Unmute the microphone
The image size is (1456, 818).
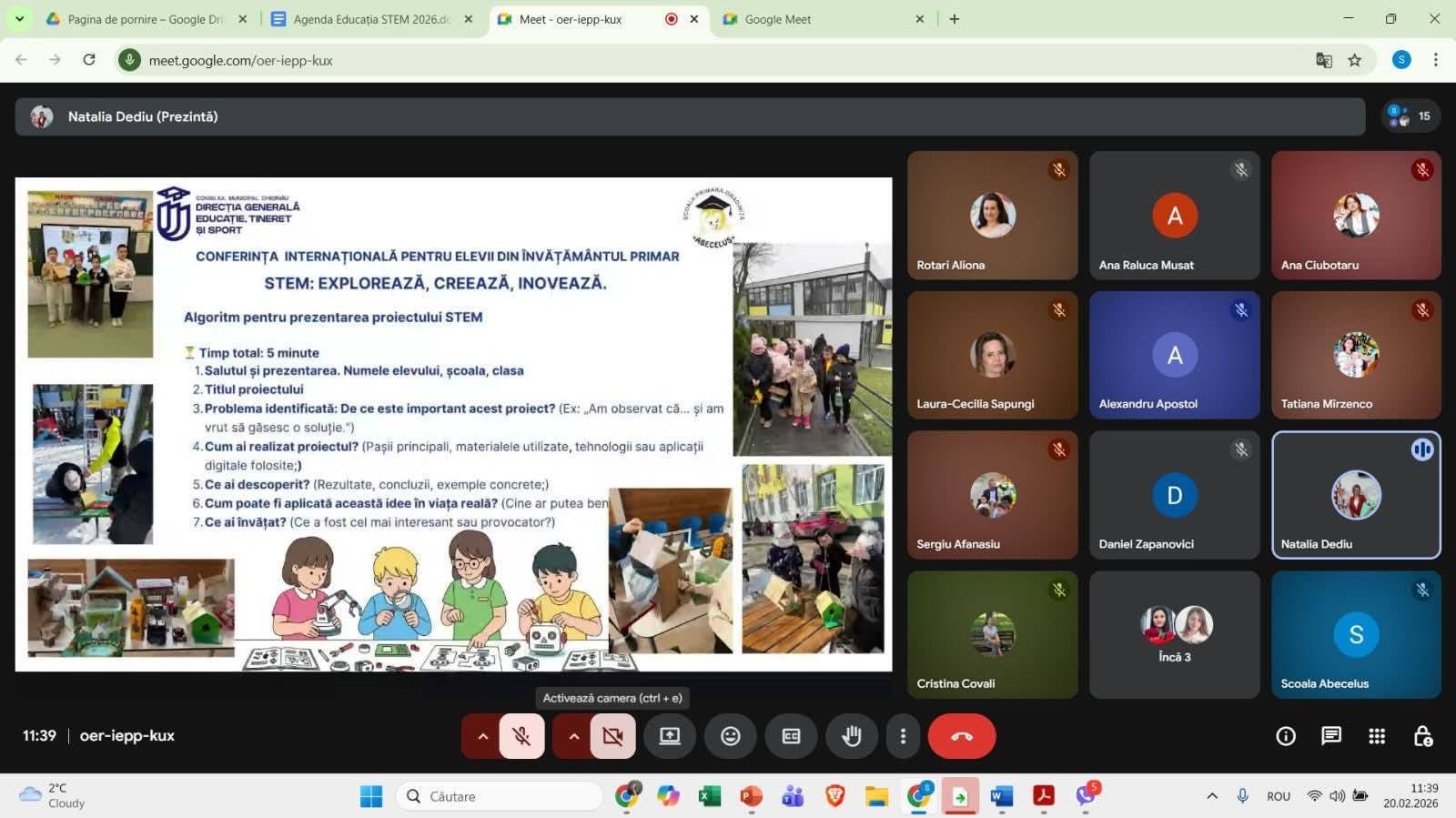pos(521,736)
